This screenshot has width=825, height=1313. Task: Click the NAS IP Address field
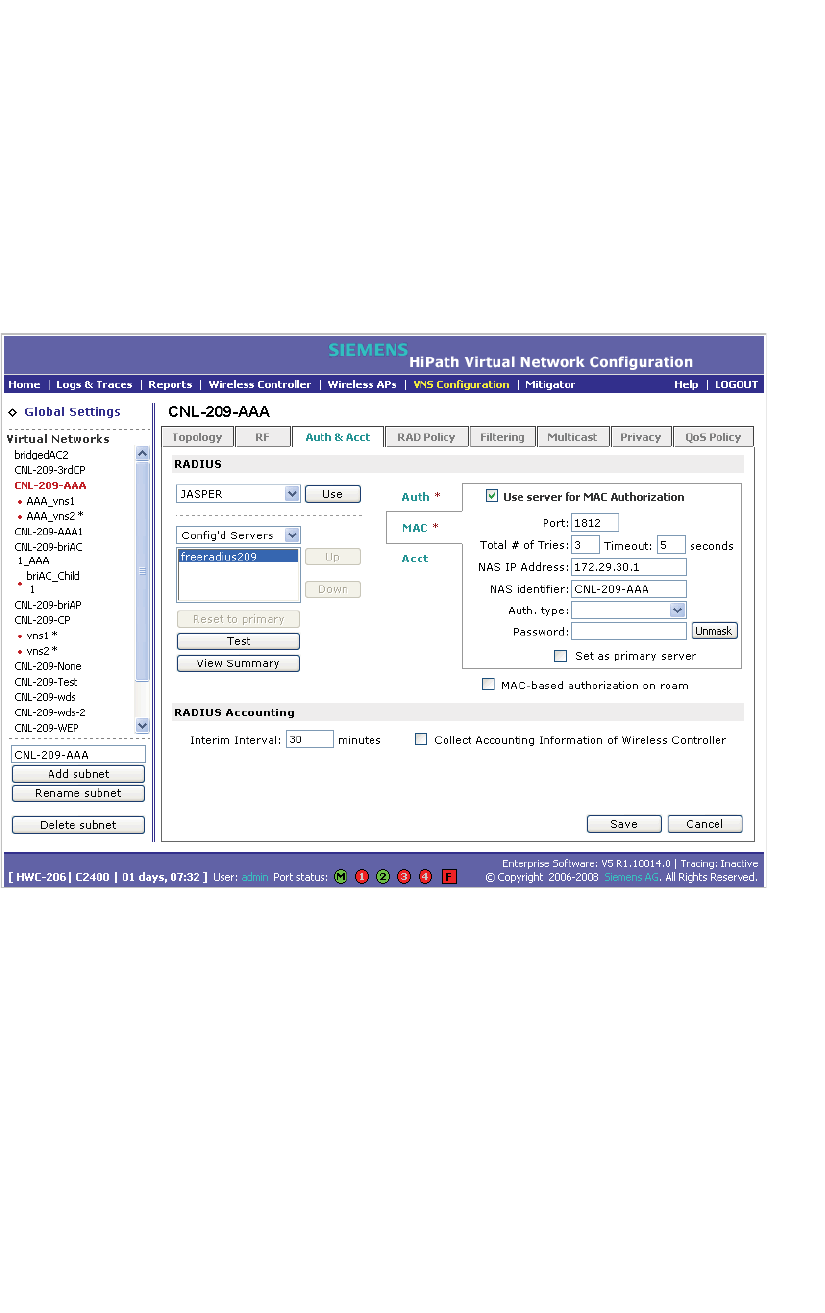tap(629, 567)
